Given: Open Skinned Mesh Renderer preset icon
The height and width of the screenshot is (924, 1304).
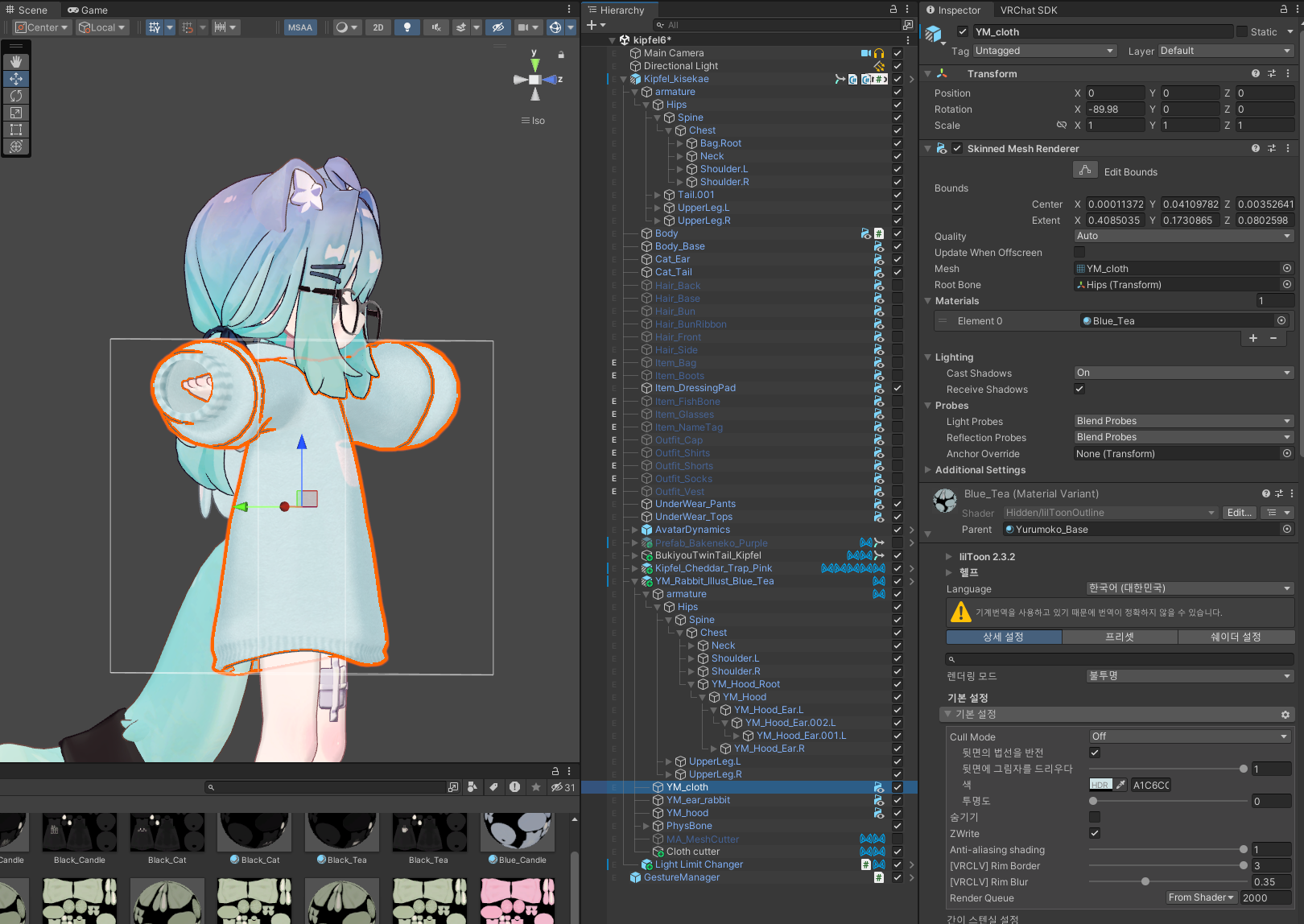Looking at the screenshot, I should coord(1272,148).
